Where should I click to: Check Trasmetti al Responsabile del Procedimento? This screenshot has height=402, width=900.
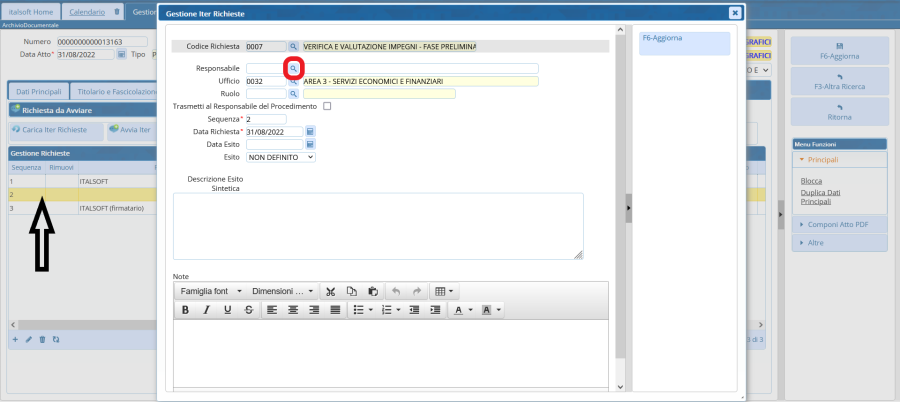coord(327,106)
